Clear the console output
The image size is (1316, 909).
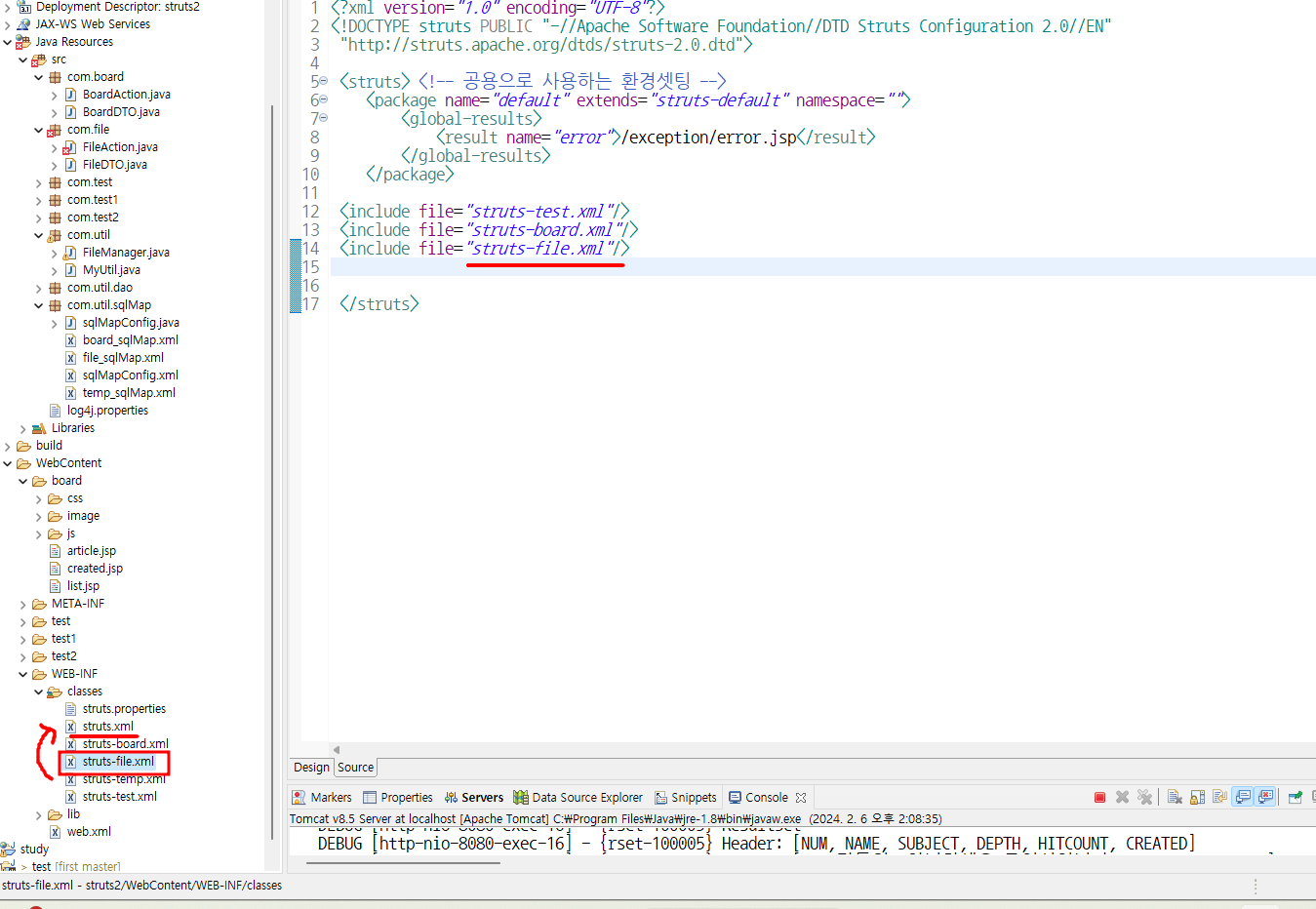pos(1175,797)
